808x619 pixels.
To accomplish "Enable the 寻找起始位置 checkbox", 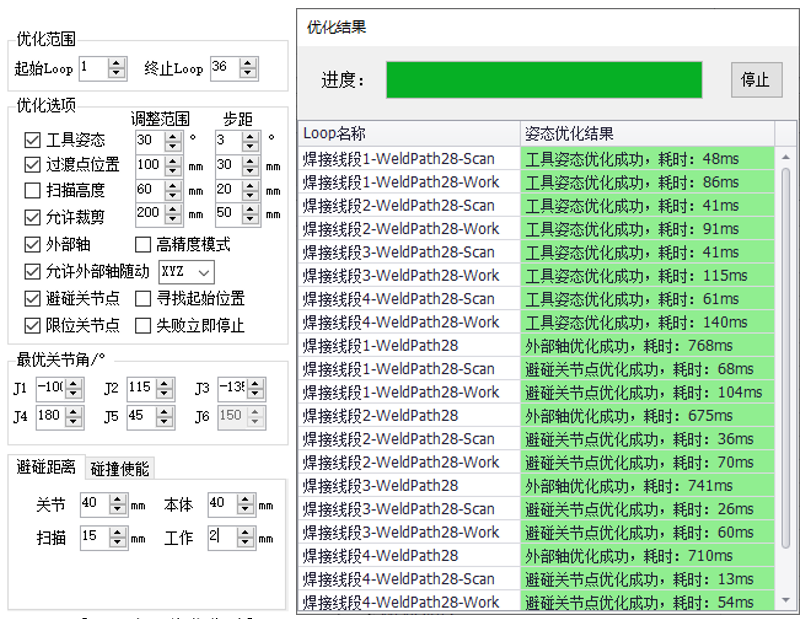I will (143, 298).
